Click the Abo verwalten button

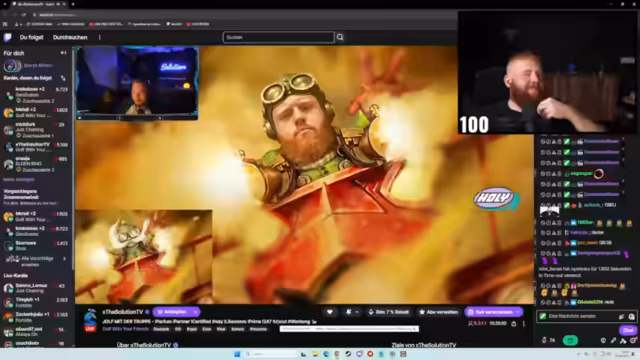tap(438, 312)
